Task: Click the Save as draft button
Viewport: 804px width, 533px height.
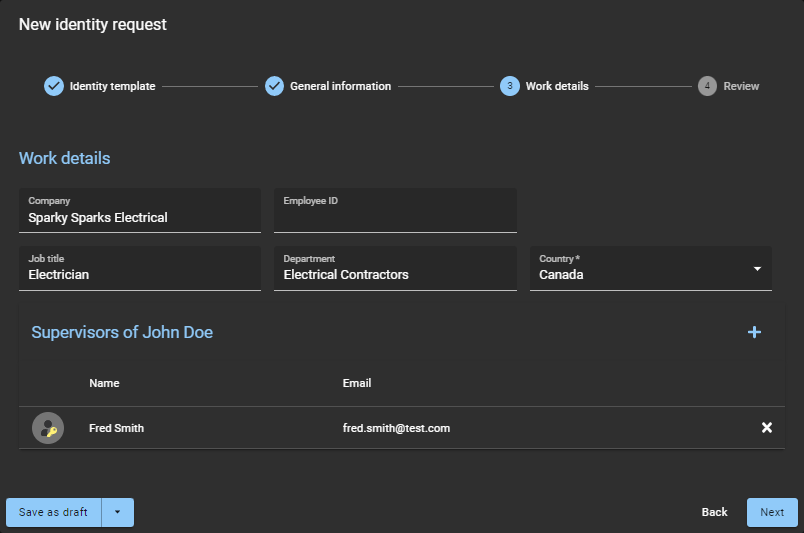Action: click(x=53, y=512)
